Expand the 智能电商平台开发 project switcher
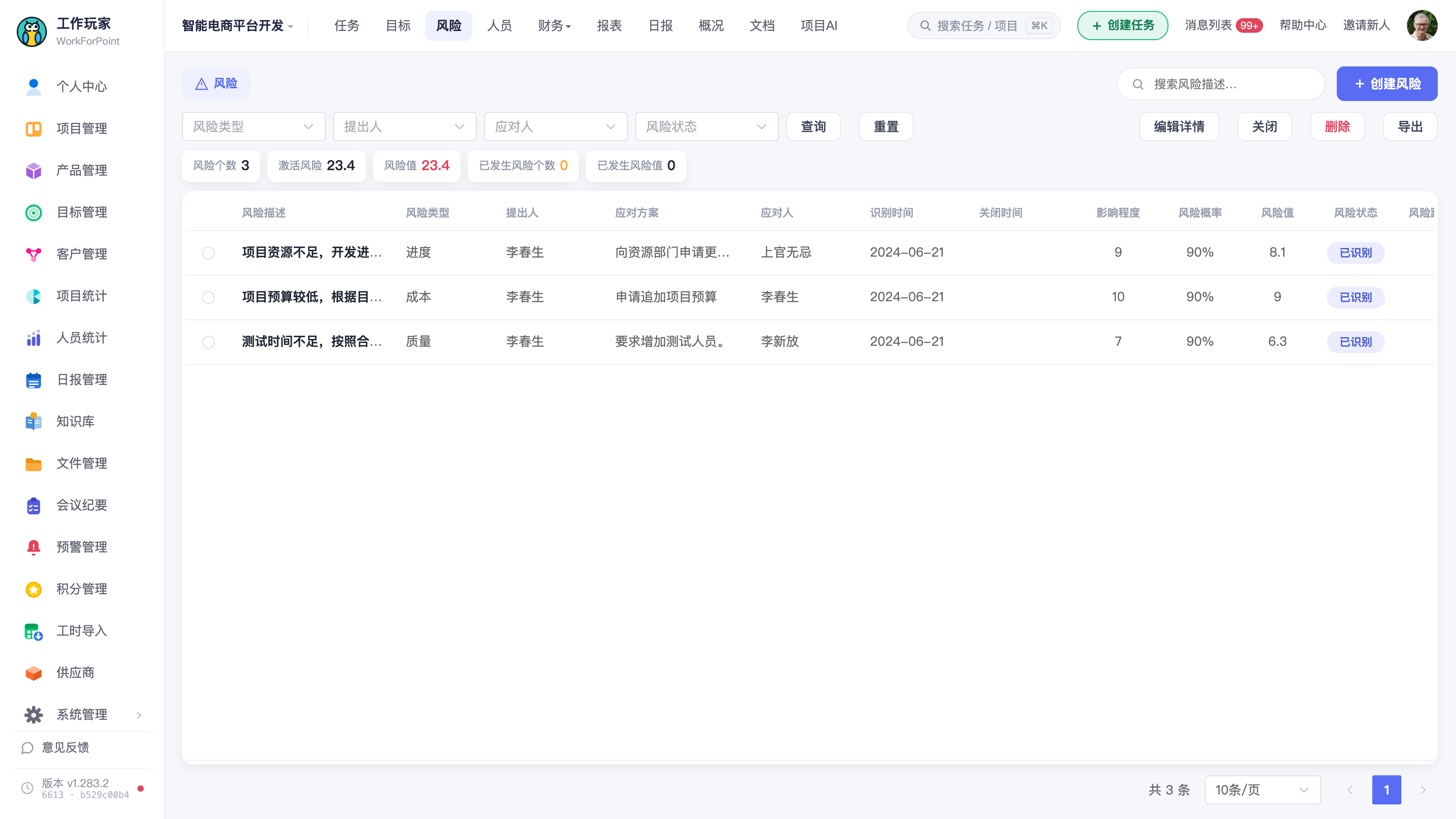1456x819 pixels. tap(238, 25)
